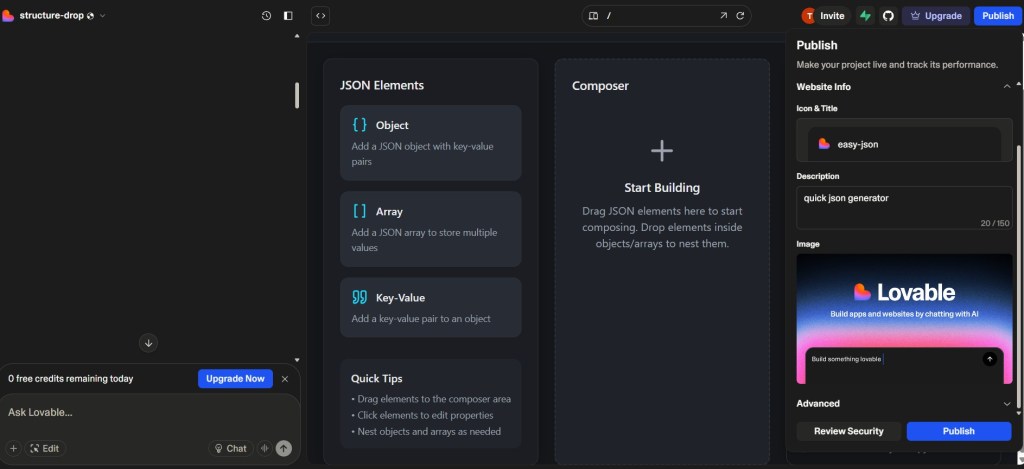Click '0 free credits remaining today' text
Viewport: 1024px width, 469px height.
point(71,379)
